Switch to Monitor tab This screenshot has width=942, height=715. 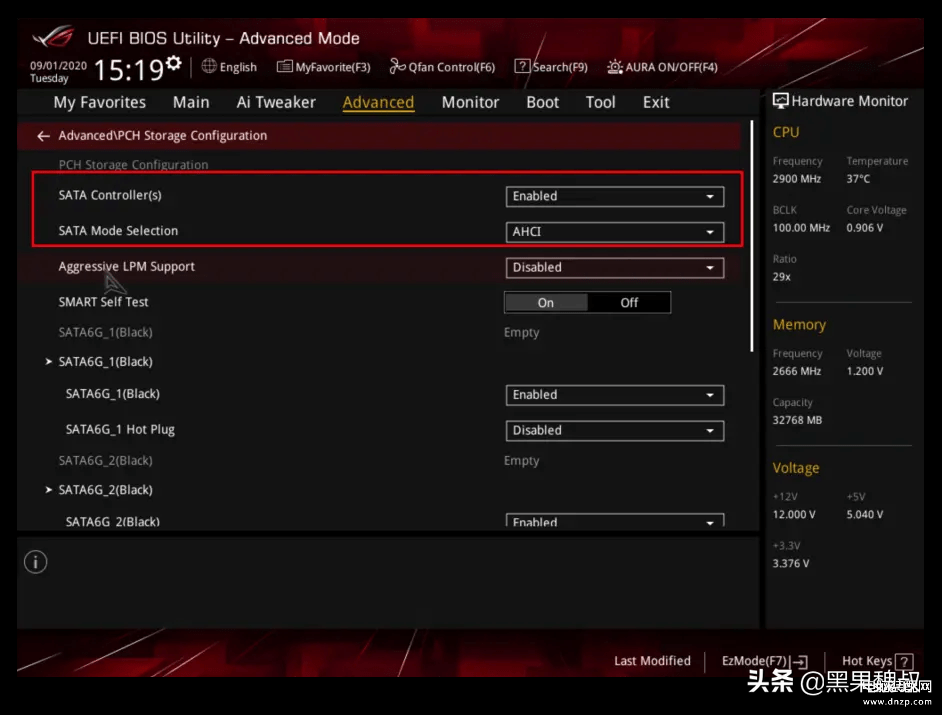[470, 102]
